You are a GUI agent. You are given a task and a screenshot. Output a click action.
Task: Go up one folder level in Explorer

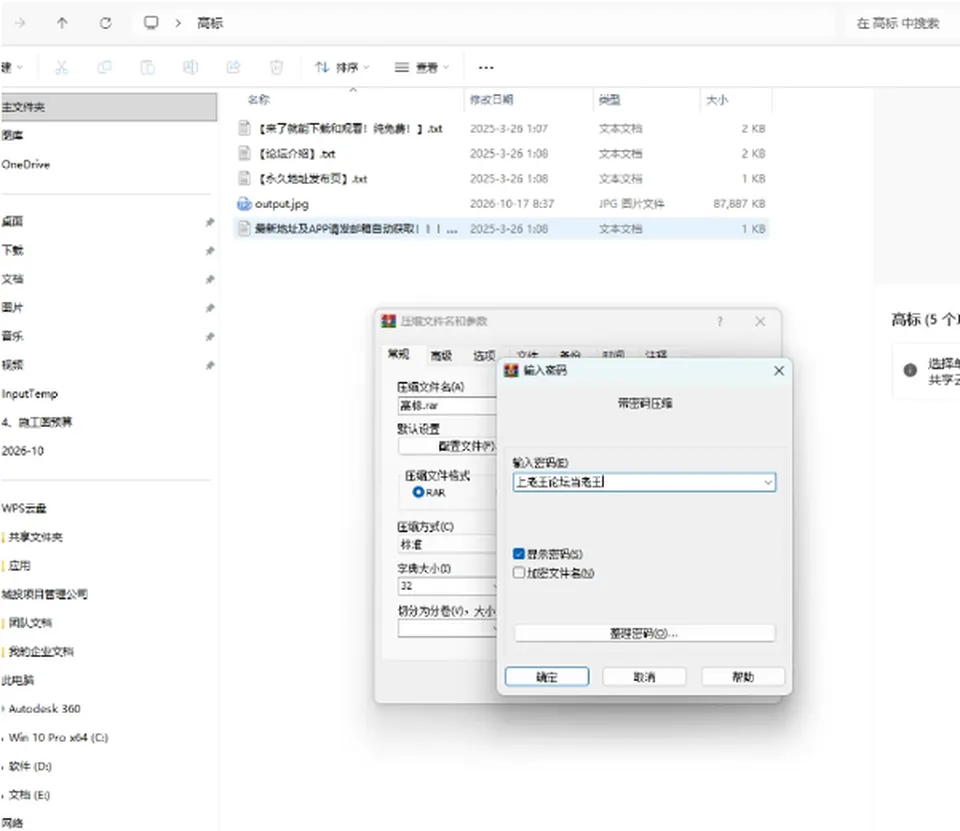point(62,23)
